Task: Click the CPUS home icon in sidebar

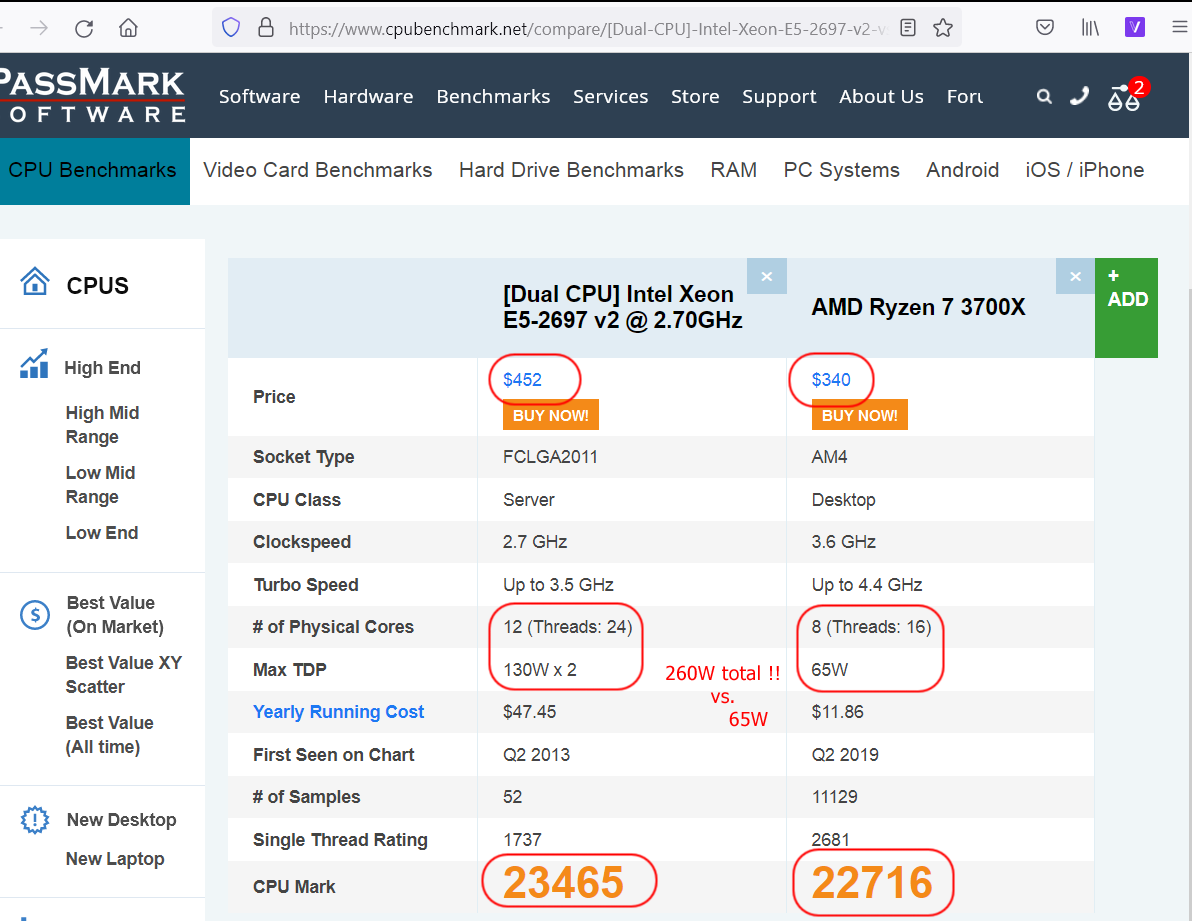Action: pos(35,281)
